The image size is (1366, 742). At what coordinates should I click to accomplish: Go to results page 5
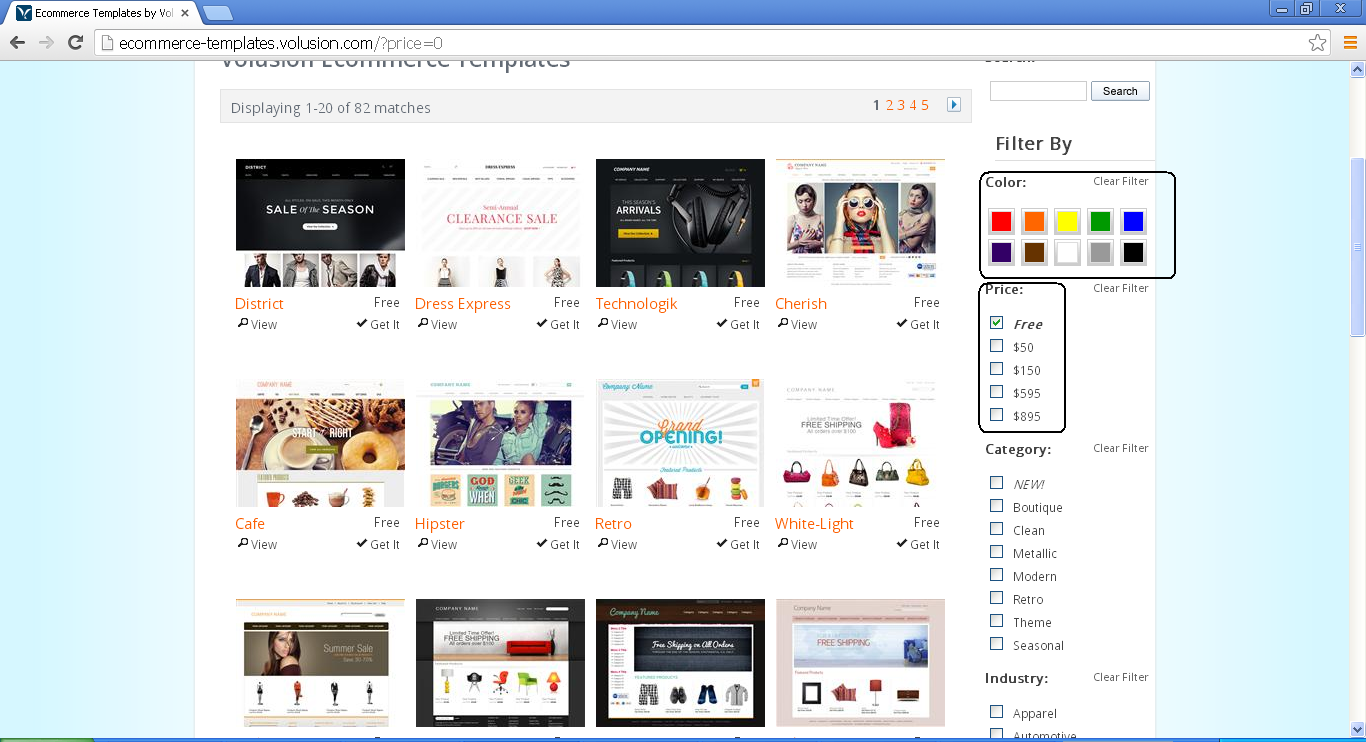[925, 105]
